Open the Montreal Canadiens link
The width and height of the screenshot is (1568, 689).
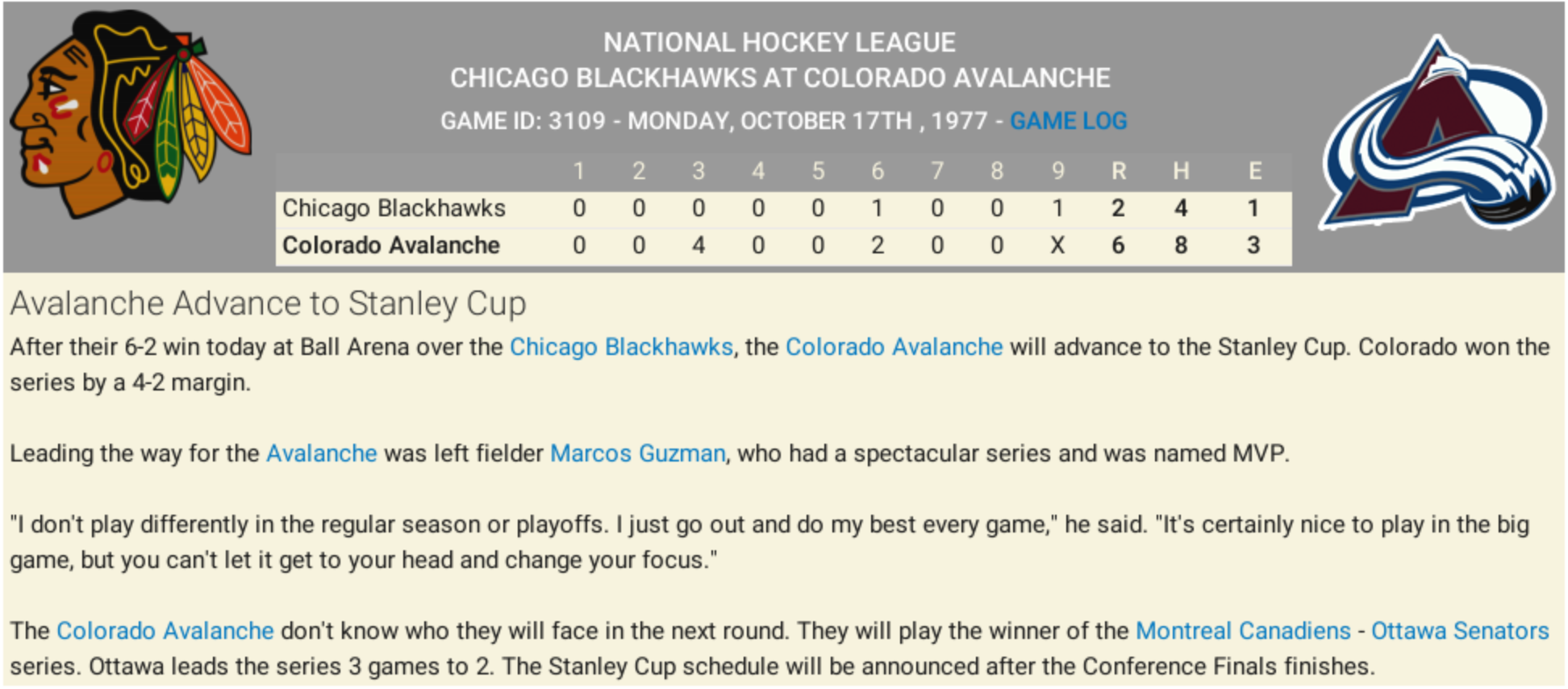pos(1243,631)
